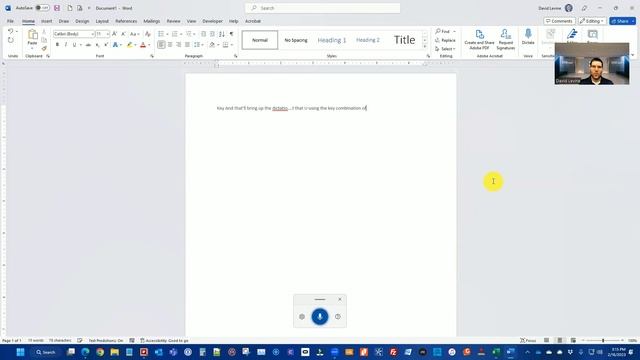Click Create and Share Adobe PDF
The height and width of the screenshot is (360, 640).
(x=479, y=40)
